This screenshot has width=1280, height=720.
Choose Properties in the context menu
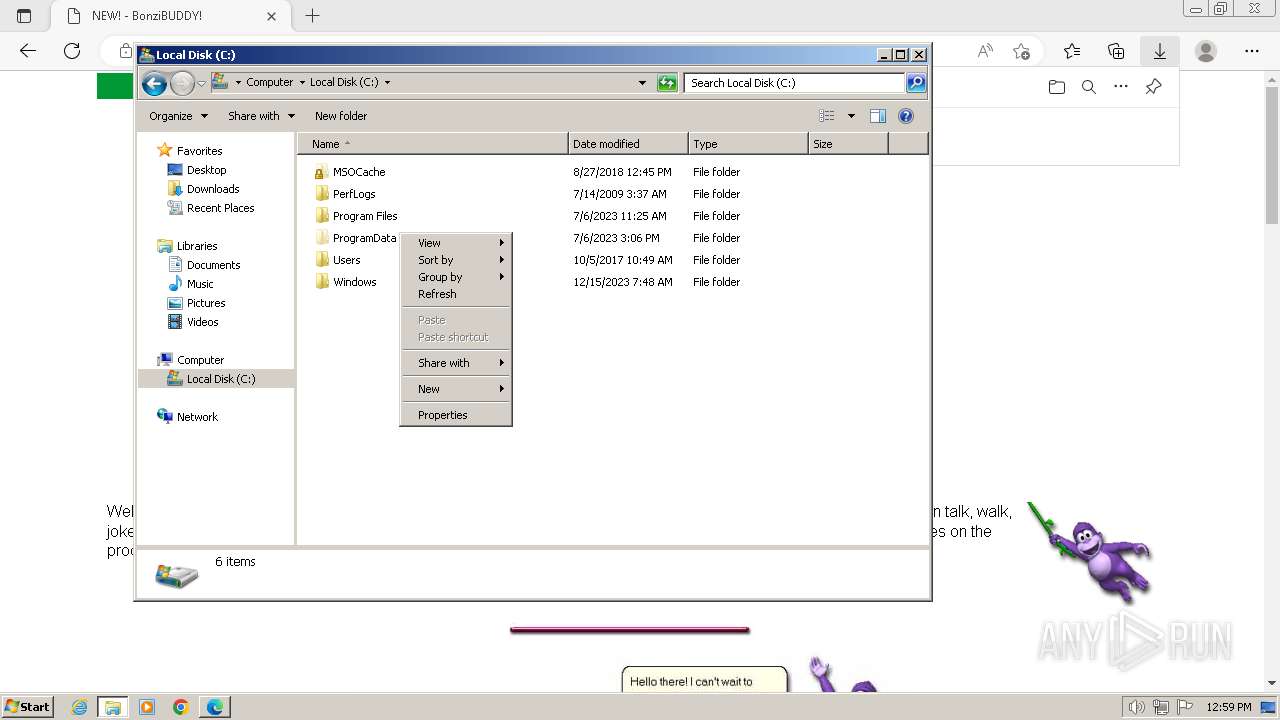tap(456, 415)
